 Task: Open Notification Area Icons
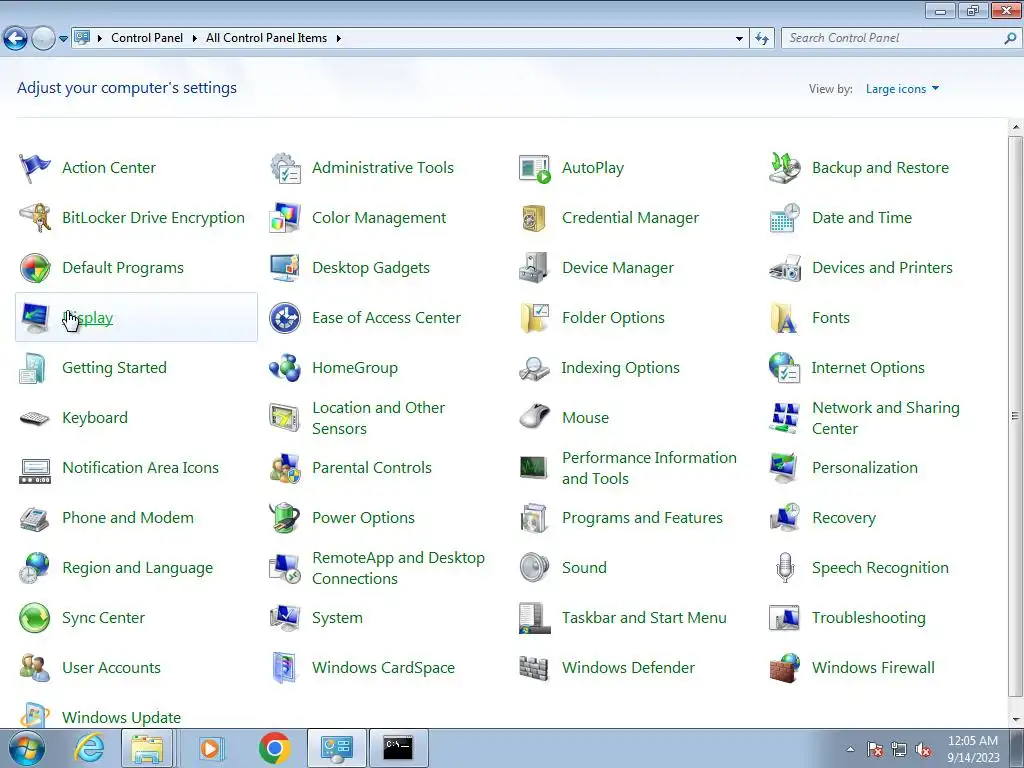(x=140, y=468)
